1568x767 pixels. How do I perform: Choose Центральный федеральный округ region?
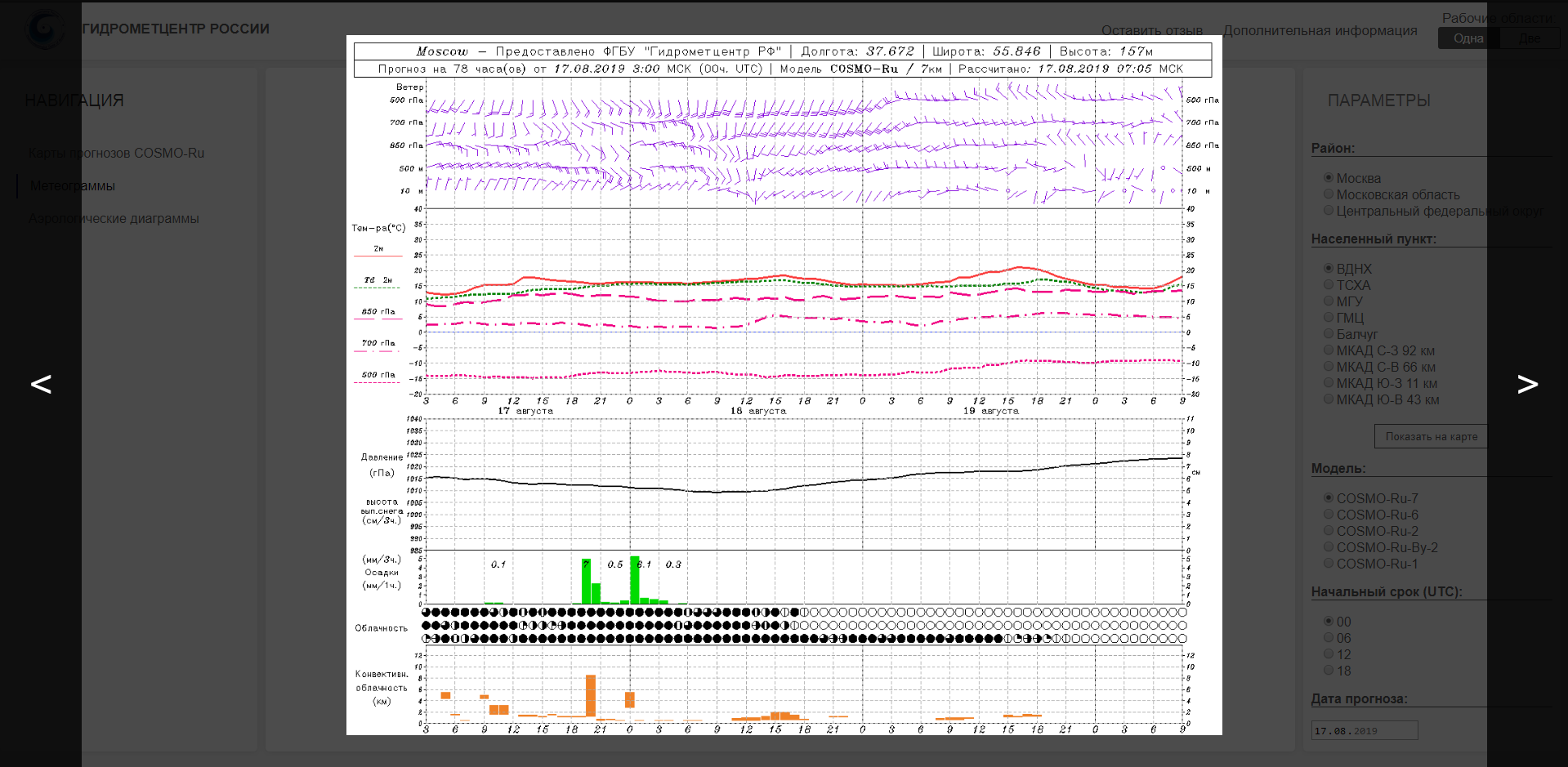(x=1329, y=210)
